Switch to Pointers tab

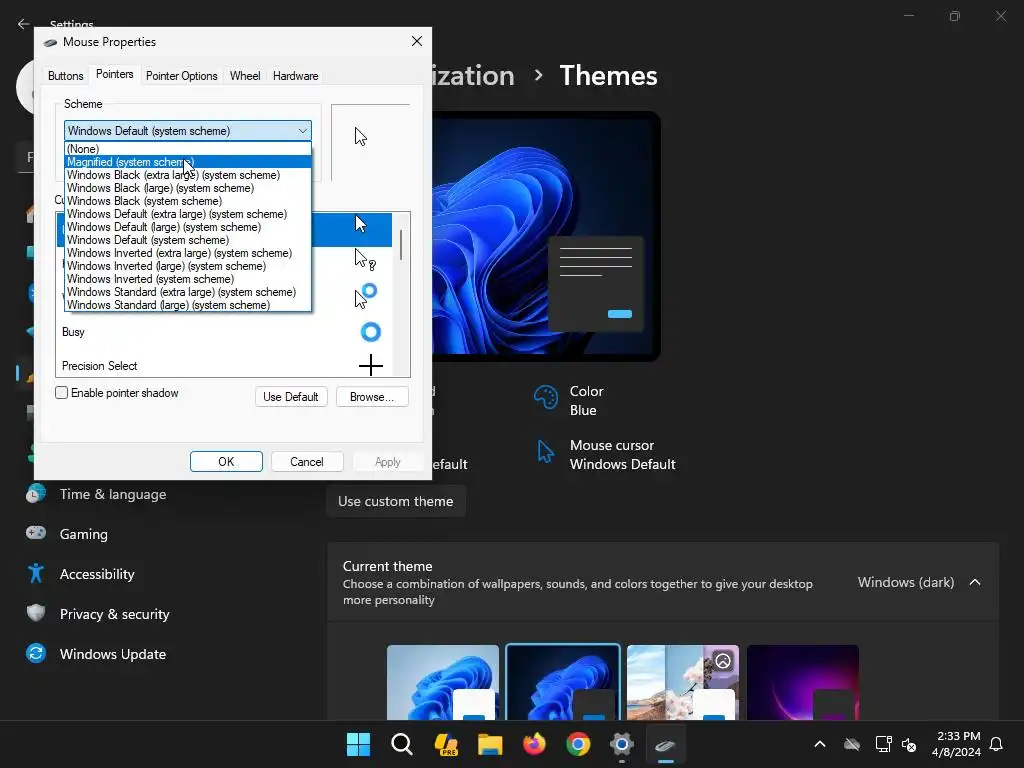(x=114, y=74)
